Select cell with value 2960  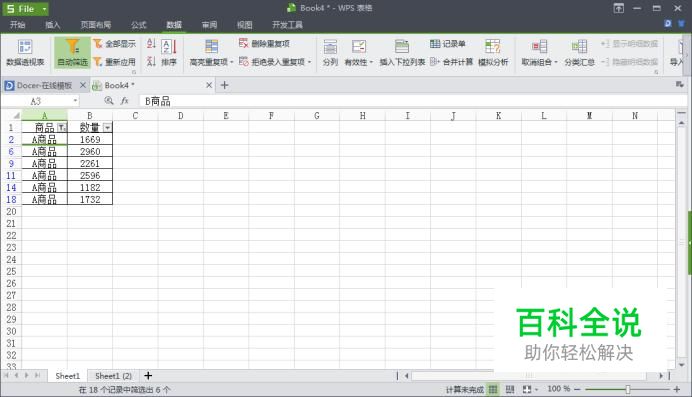click(x=90, y=151)
